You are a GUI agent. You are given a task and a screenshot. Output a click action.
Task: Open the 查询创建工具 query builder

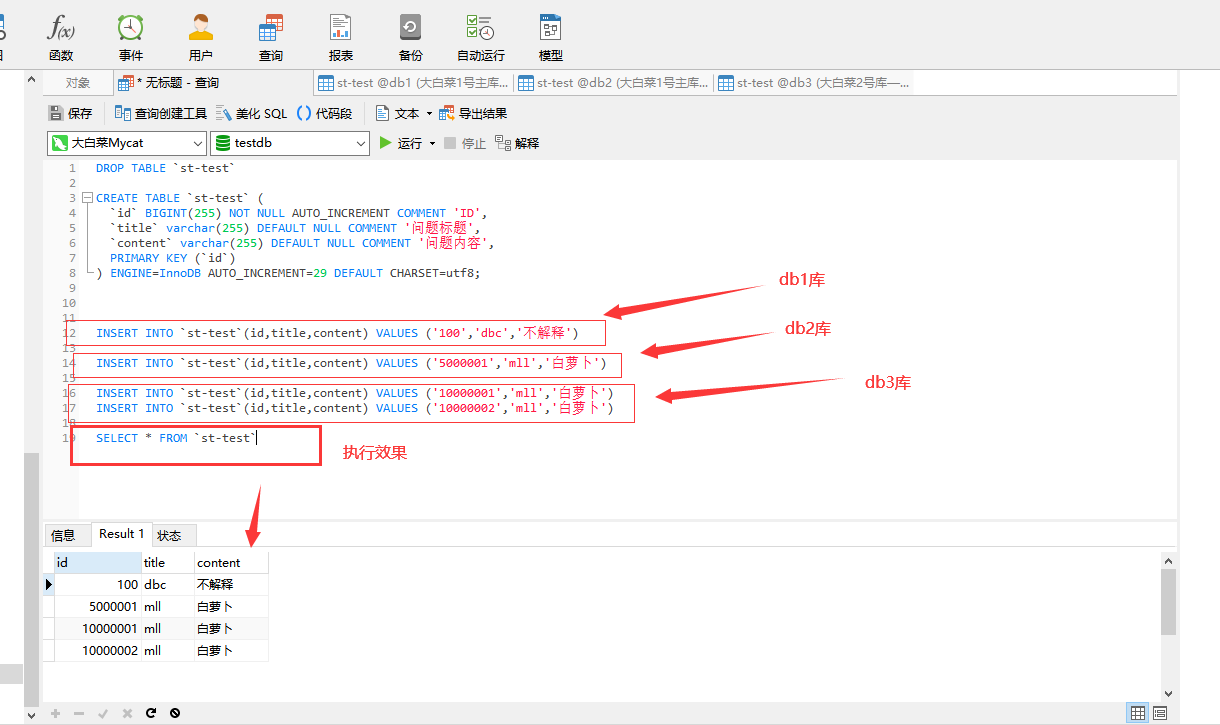(160, 114)
